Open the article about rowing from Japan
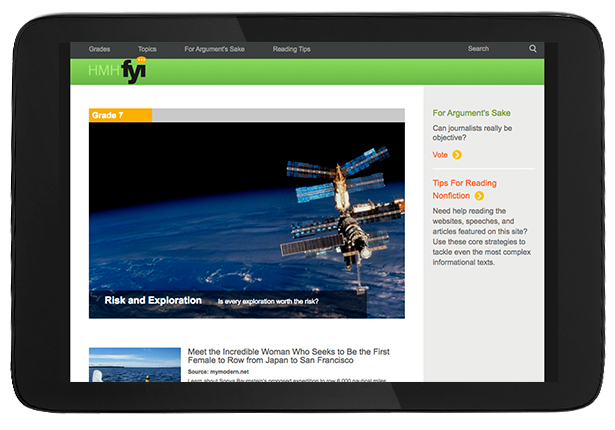The image size is (615, 430). coord(288,356)
